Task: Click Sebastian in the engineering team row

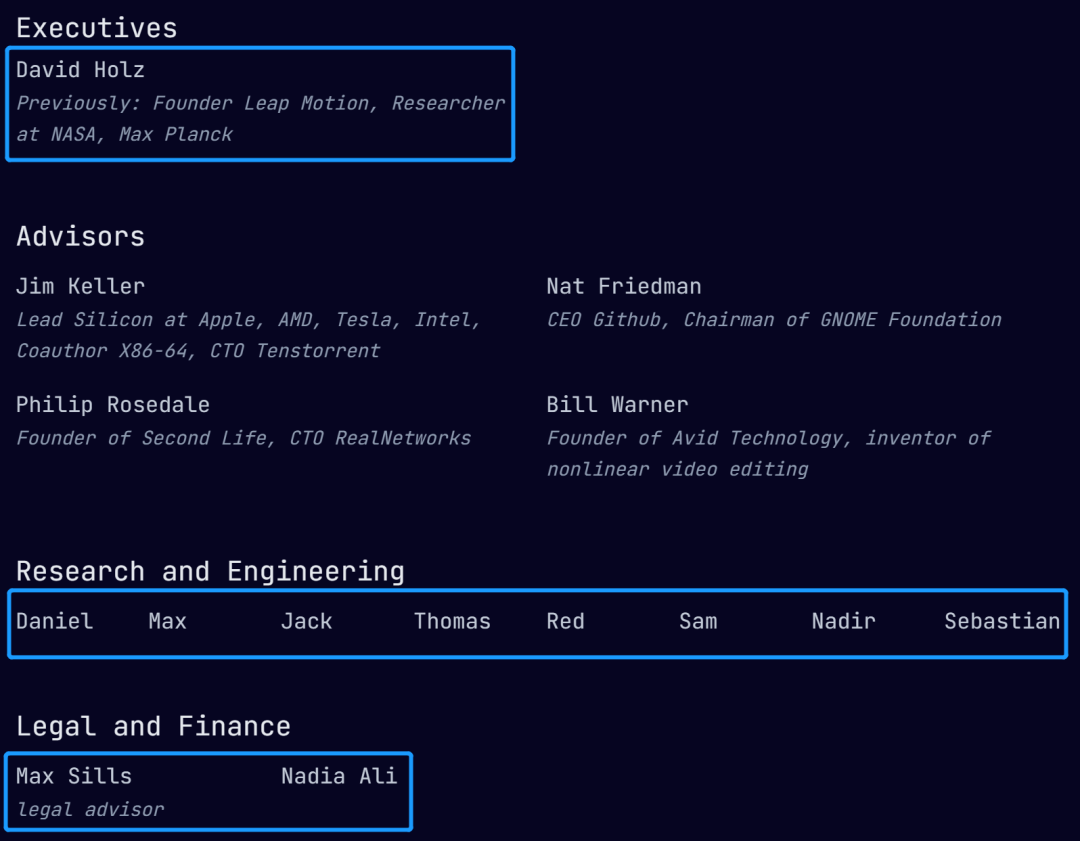Action: click(1002, 621)
